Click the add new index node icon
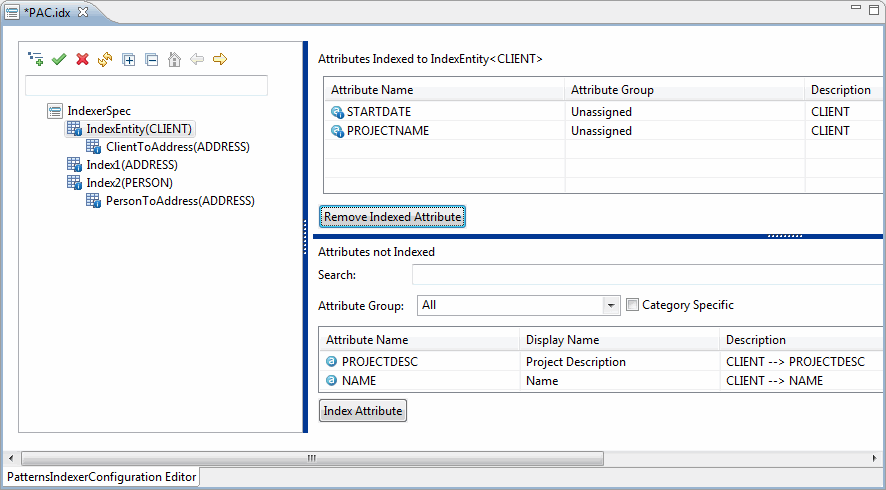The height and width of the screenshot is (490, 886). [x=36, y=59]
